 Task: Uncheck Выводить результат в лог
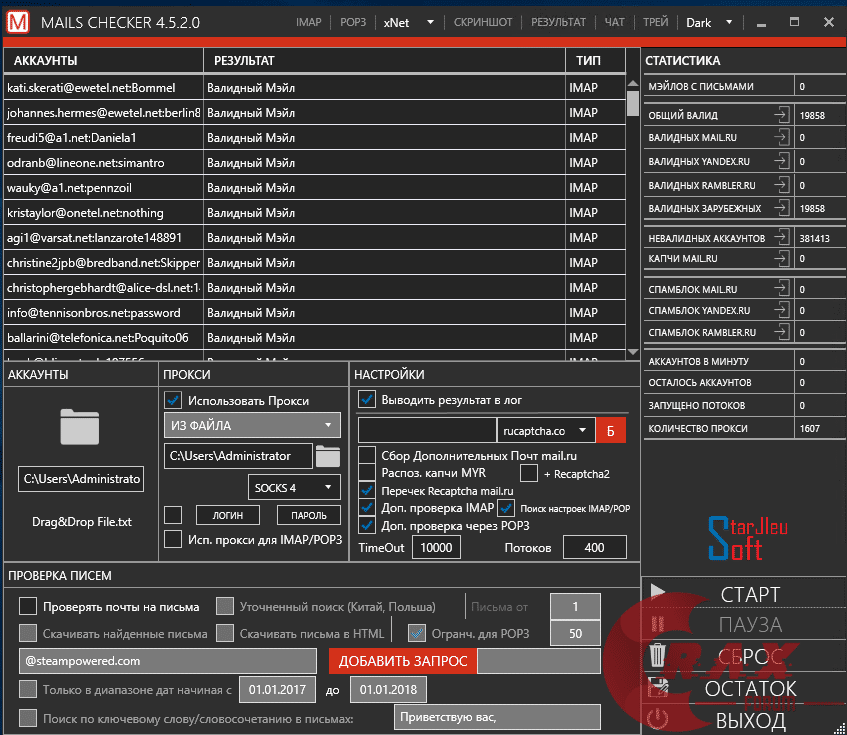coord(366,399)
